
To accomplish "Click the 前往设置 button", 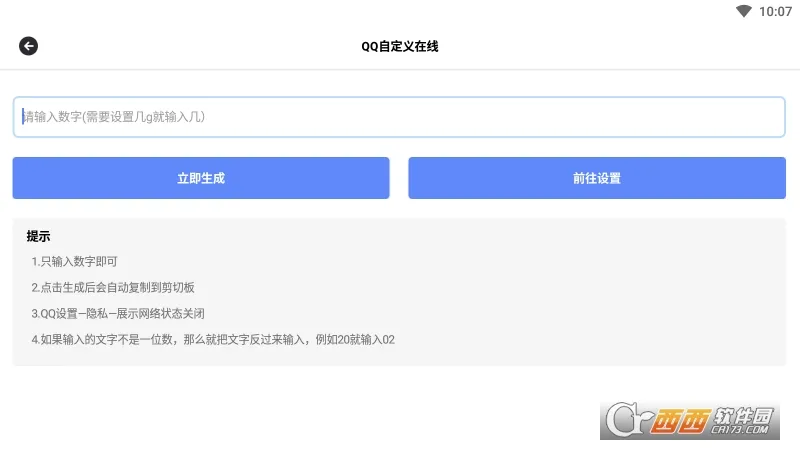I will [597, 178].
